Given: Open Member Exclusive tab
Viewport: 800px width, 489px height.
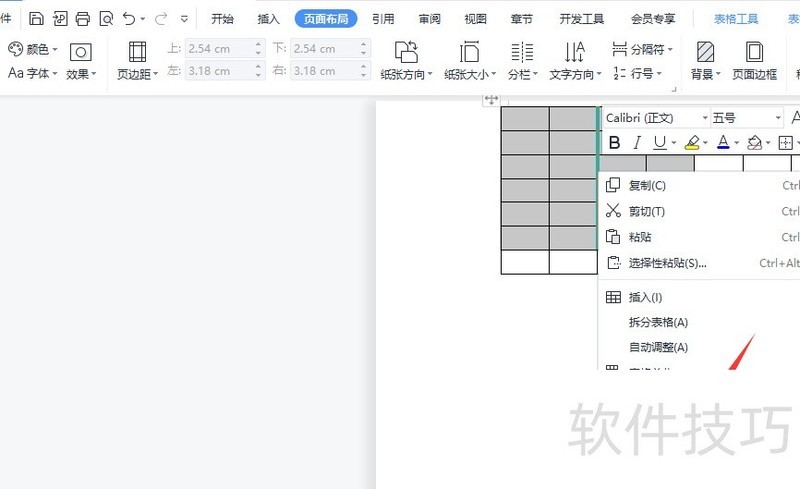Looking at the screenshot, I should coord(653,19).
